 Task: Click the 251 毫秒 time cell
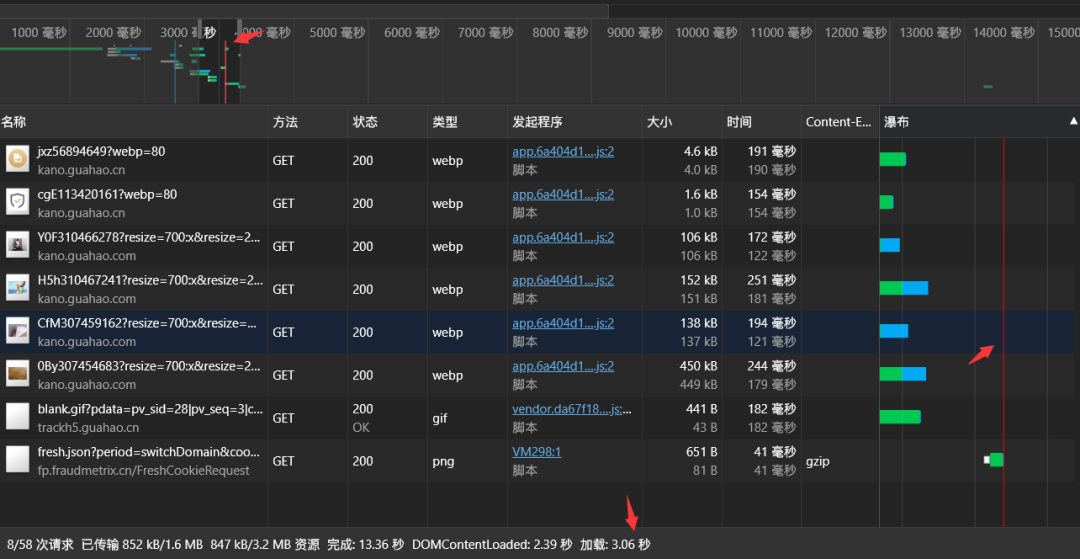pyautogui.click(x=771, y=281)
